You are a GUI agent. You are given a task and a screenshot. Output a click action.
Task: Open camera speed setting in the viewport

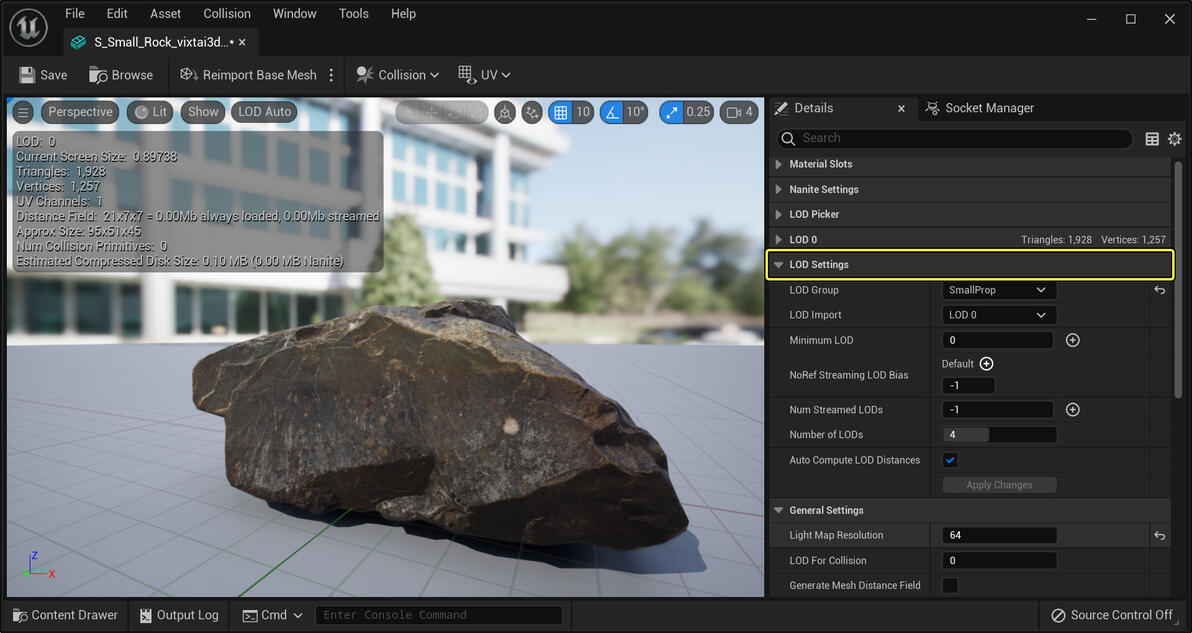point(739,112)
